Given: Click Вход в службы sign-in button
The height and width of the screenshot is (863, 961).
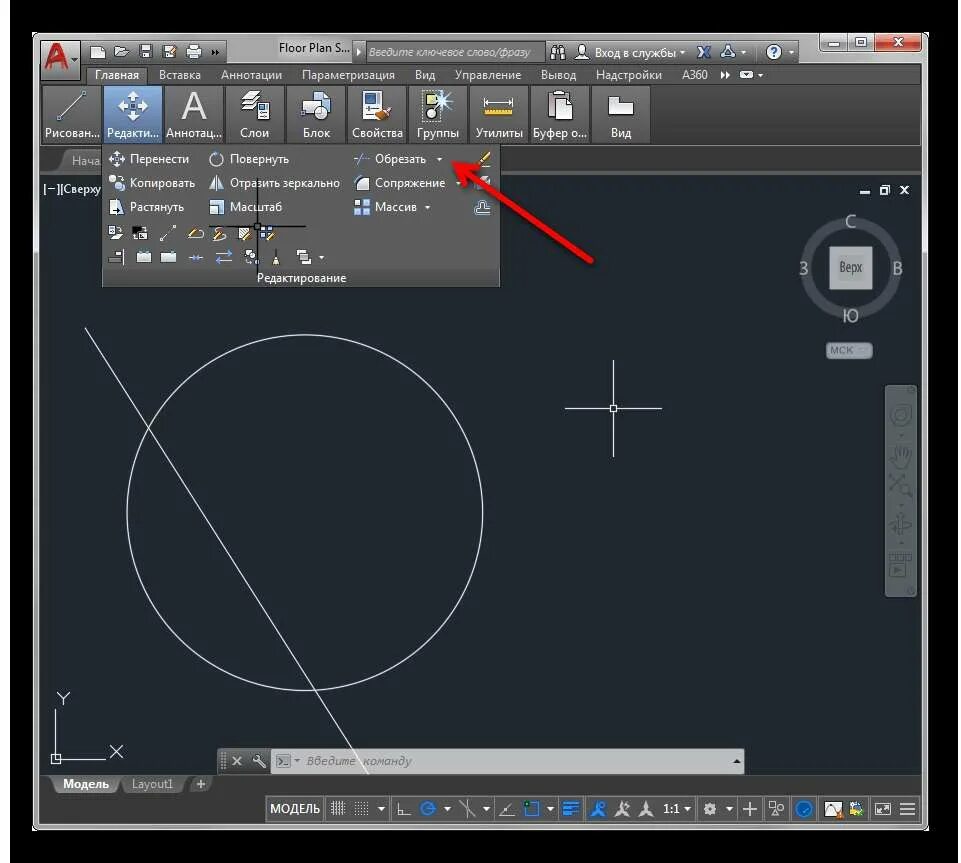Looking at the screenshot, I should point(631,53).
